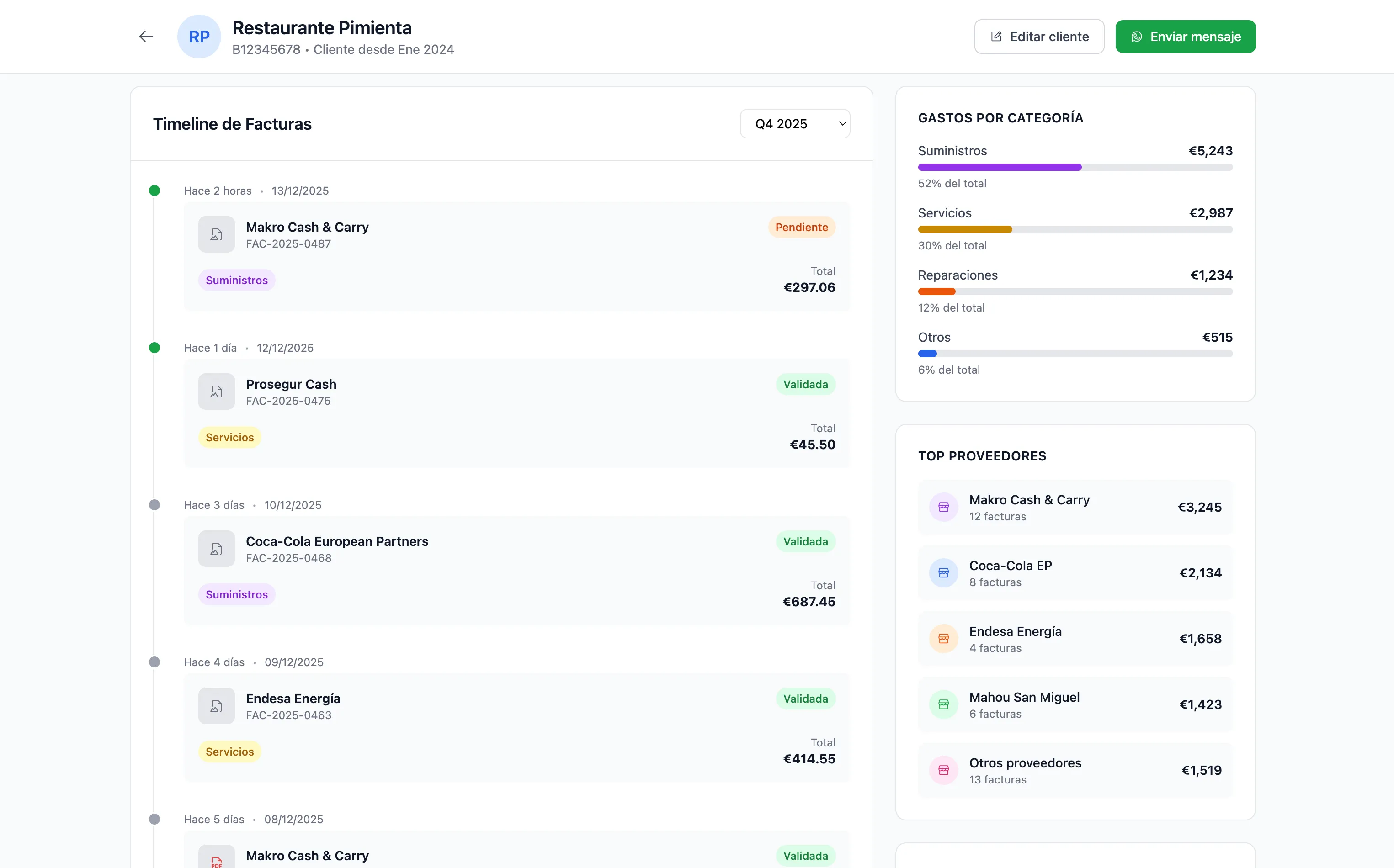This screenshot has height=868, width=1394.
Task: Click Enviar mensaje button
Action: pos(1185,37)
